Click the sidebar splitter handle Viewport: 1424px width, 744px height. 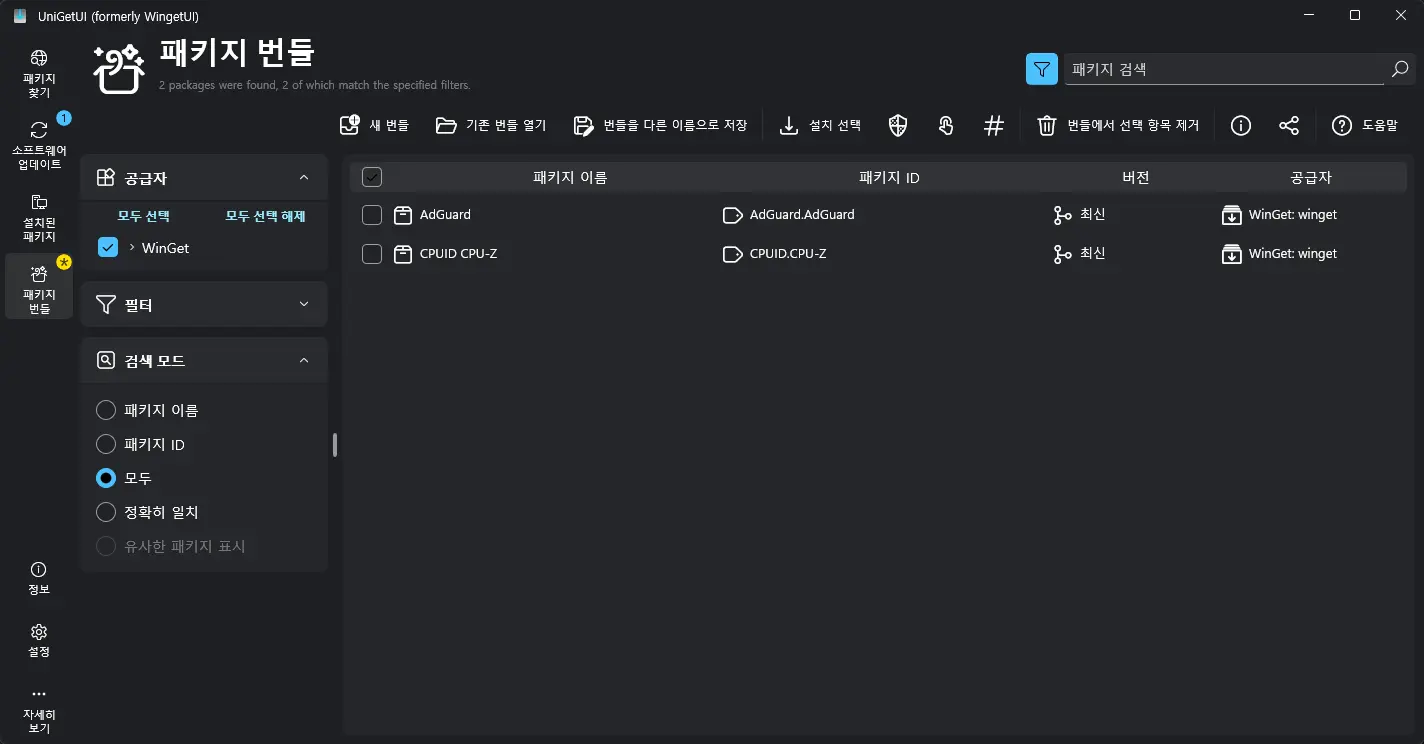click(335, 445)
